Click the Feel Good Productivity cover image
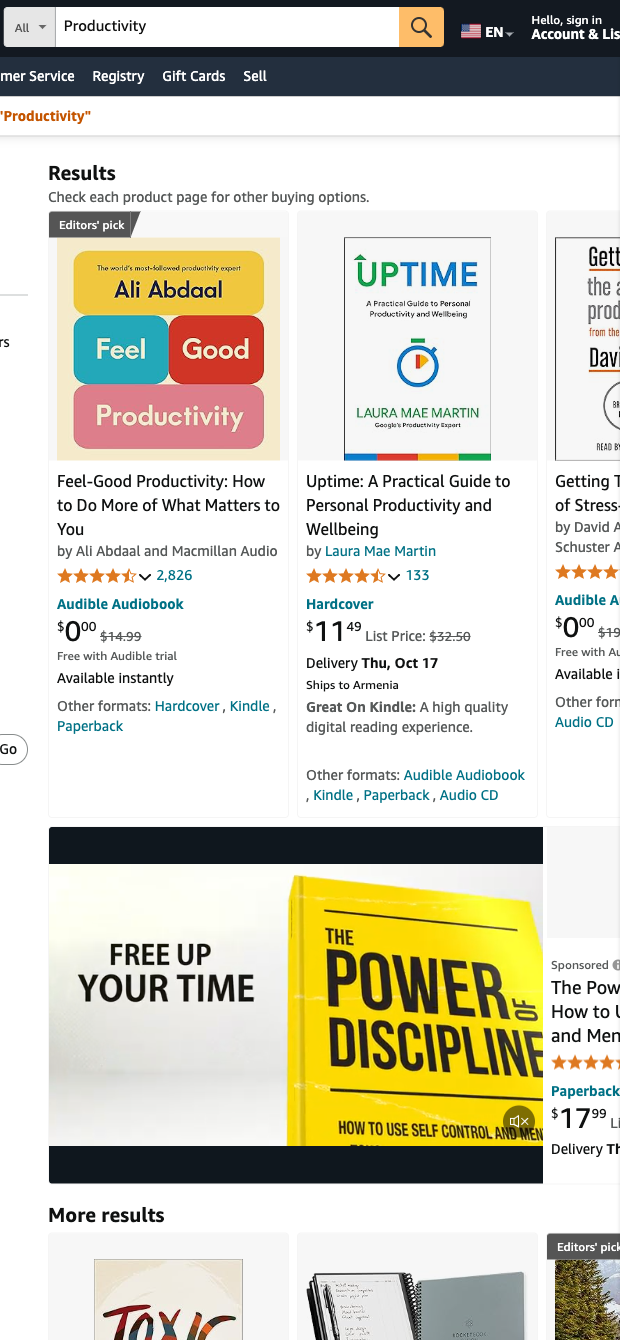Screen dimensions: 620x1340 click(x=168, y=348)
